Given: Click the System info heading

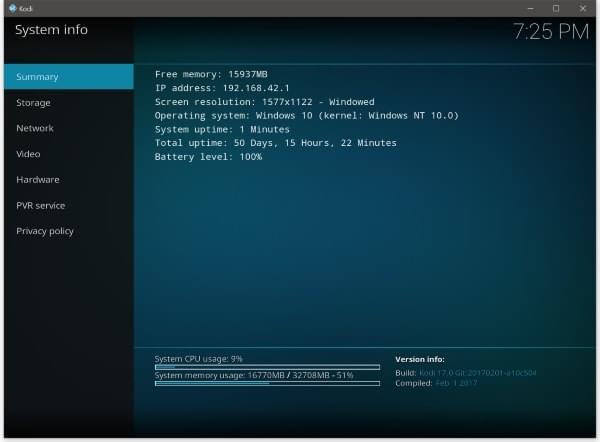Looking at the screenshot, I should 51,30.
